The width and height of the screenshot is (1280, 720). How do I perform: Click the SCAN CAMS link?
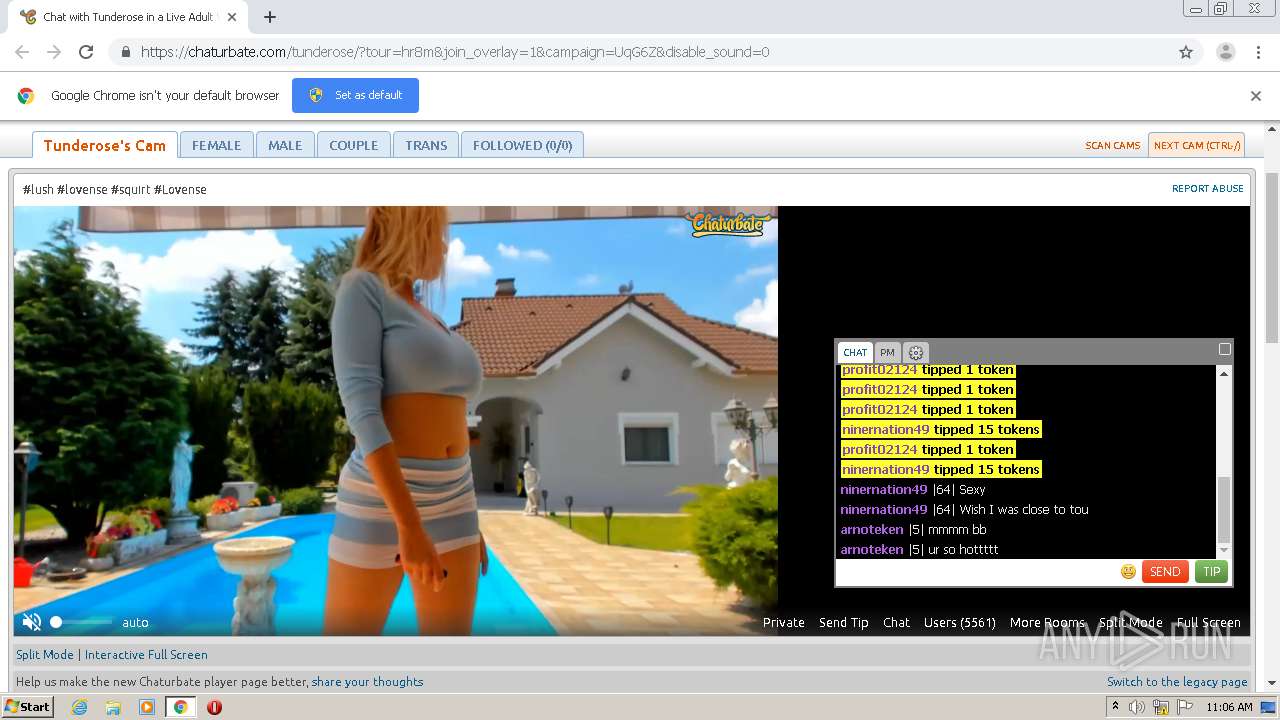pyautogui.click(x=1113, y=145)
